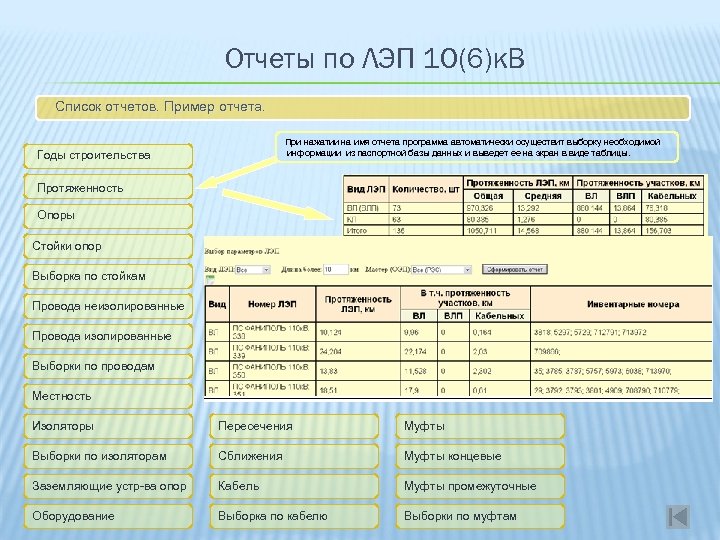The height and width of the screenshot is (540, 720).
Task: Open the Изоляторы report
Action: [x=108, y=426]
